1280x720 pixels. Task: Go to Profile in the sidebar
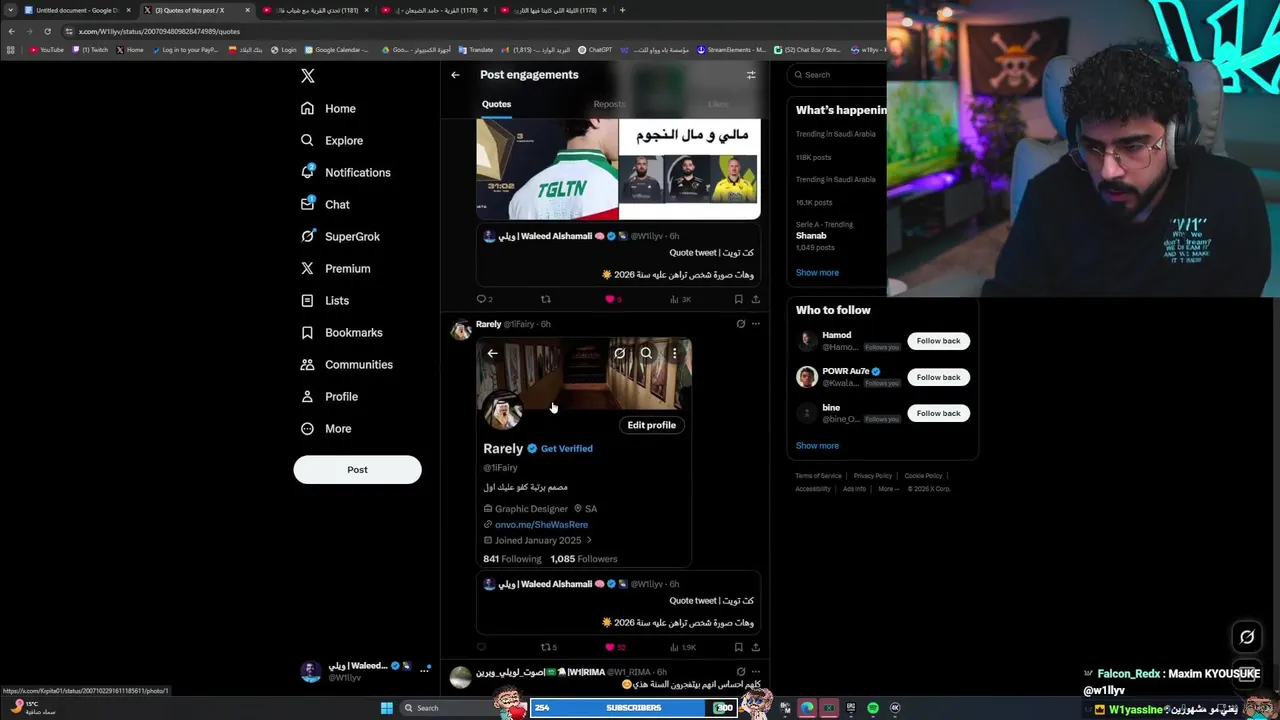pyautogui.click(x=329, y=396)
